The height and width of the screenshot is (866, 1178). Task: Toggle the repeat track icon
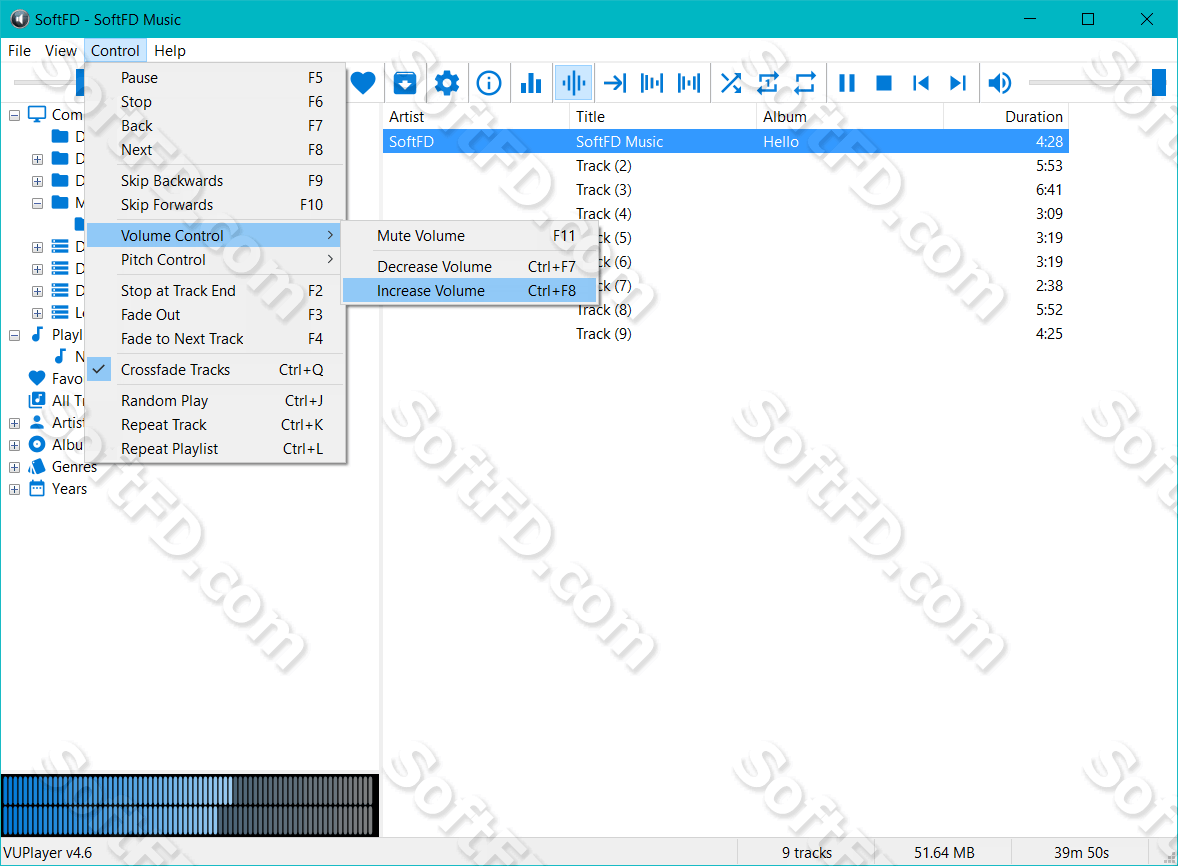tap(768, 83)
